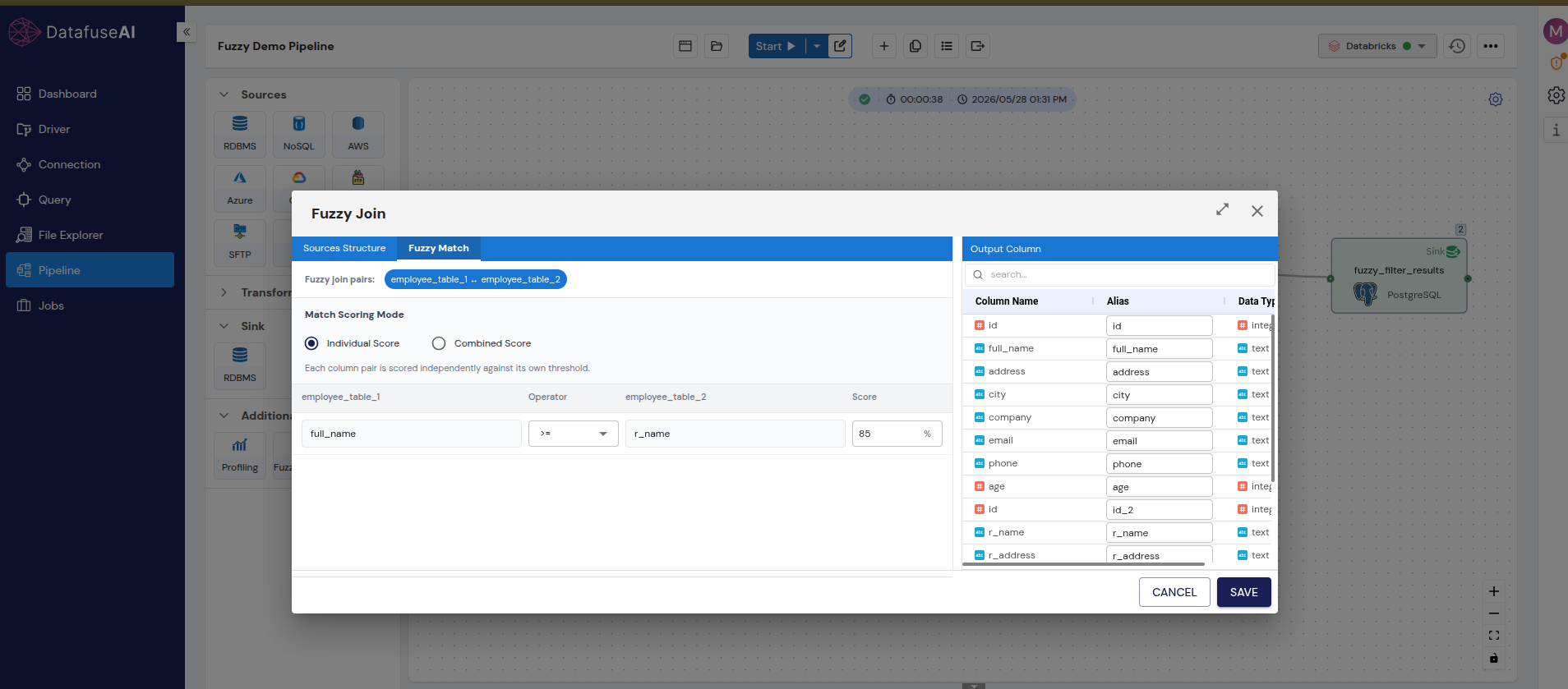Close the Fuzzy Join dialog
This screenshot has width=1568, height=689.
1257,211
